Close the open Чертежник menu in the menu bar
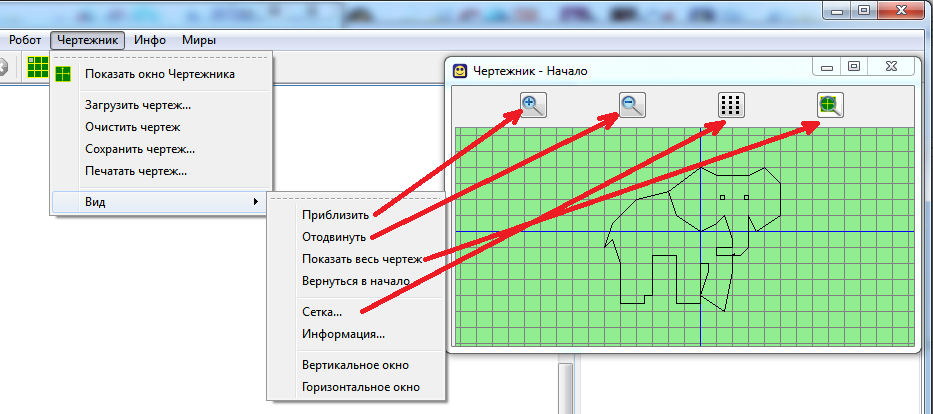 pyautogui.click(x=88, y=40)
